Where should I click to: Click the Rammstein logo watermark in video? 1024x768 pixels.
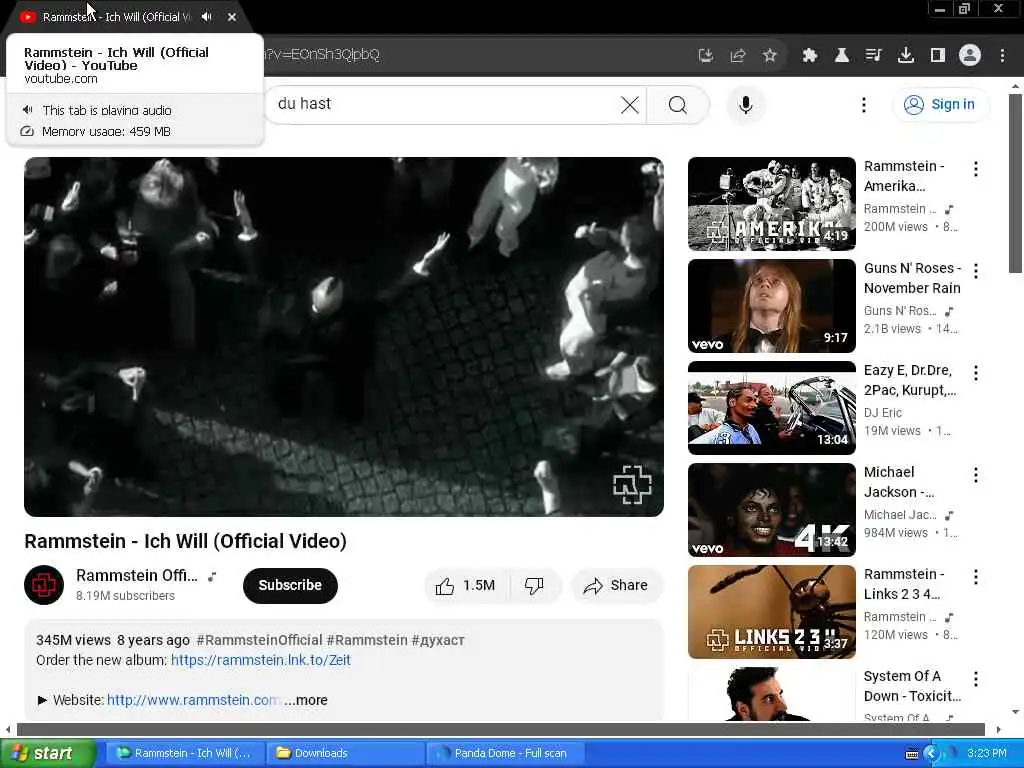pyautogui.click(x=632, y=485)
